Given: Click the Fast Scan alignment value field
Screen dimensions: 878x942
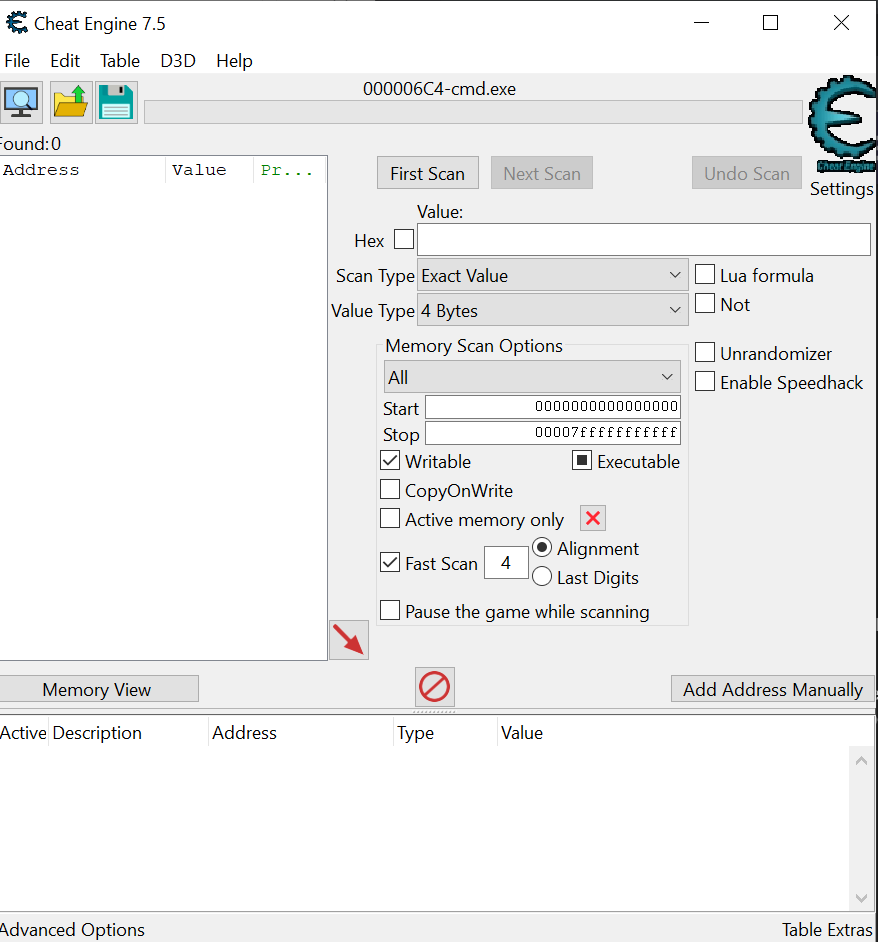Looking at the screenshot, I should point(506,563).
